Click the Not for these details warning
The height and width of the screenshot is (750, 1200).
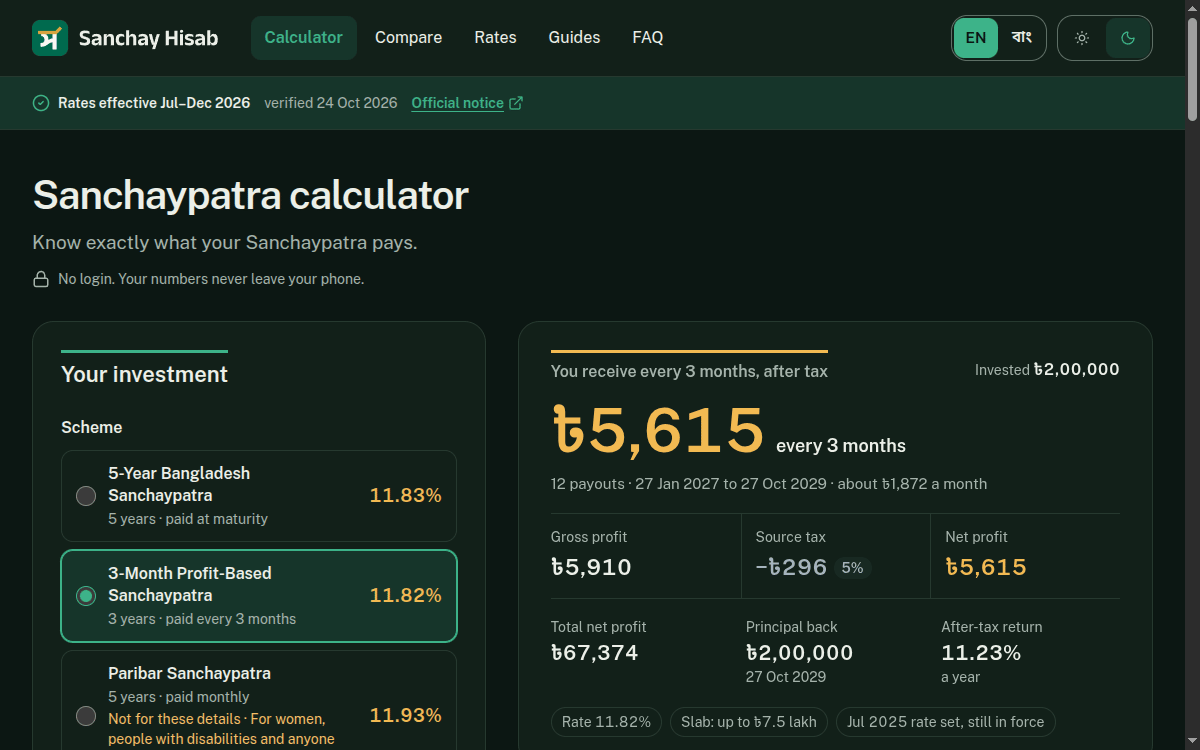(221, 729)
